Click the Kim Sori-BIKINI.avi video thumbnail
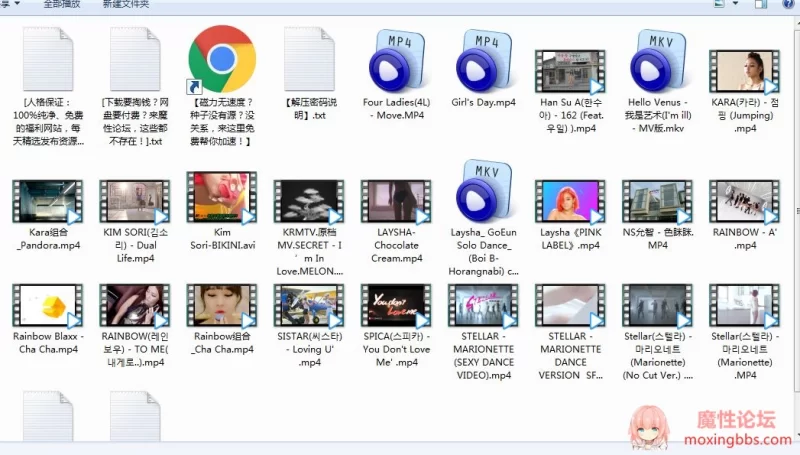 (x=222, y=197)
